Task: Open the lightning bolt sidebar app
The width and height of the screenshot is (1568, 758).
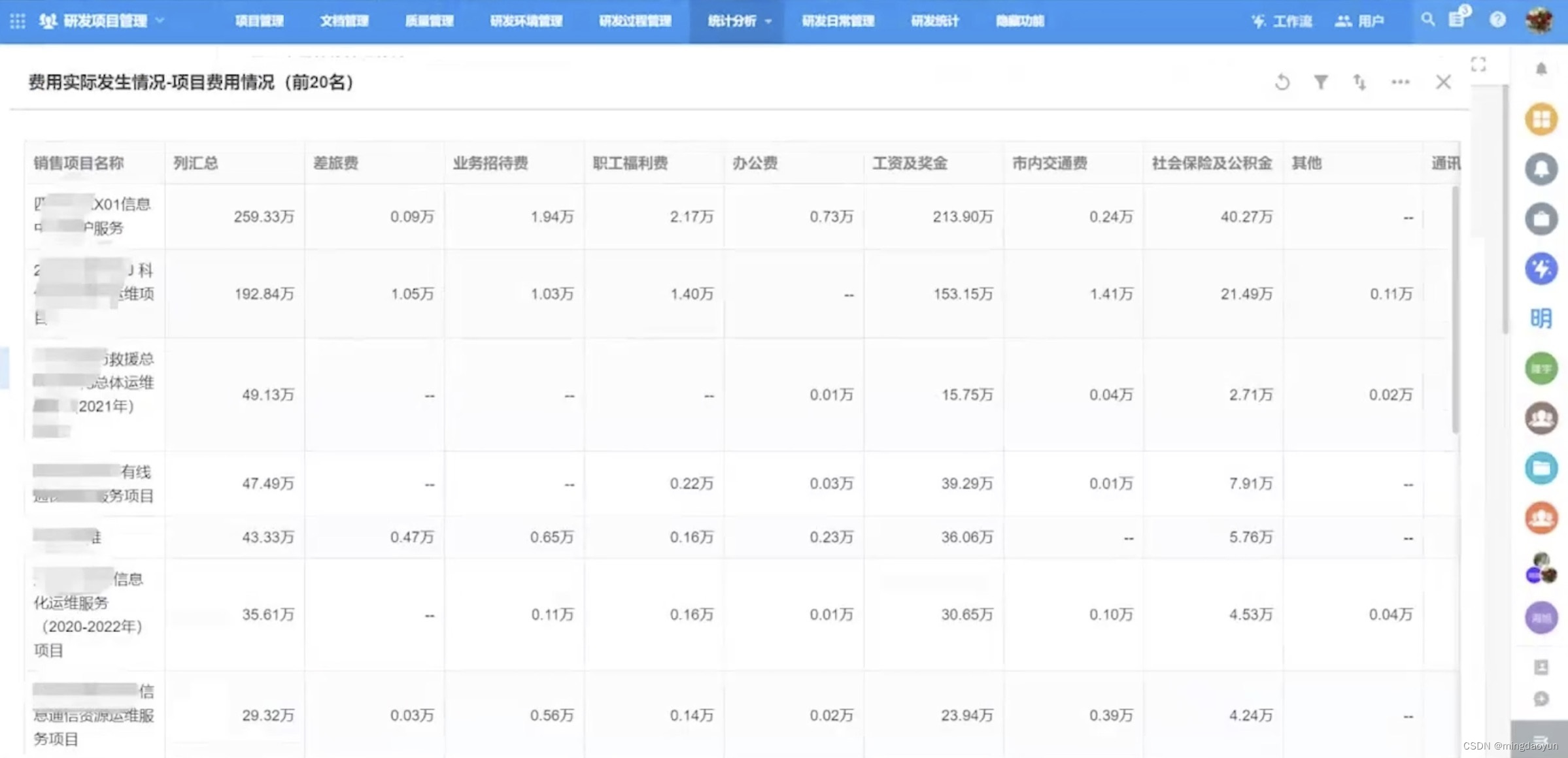Action: (1541, 269)
